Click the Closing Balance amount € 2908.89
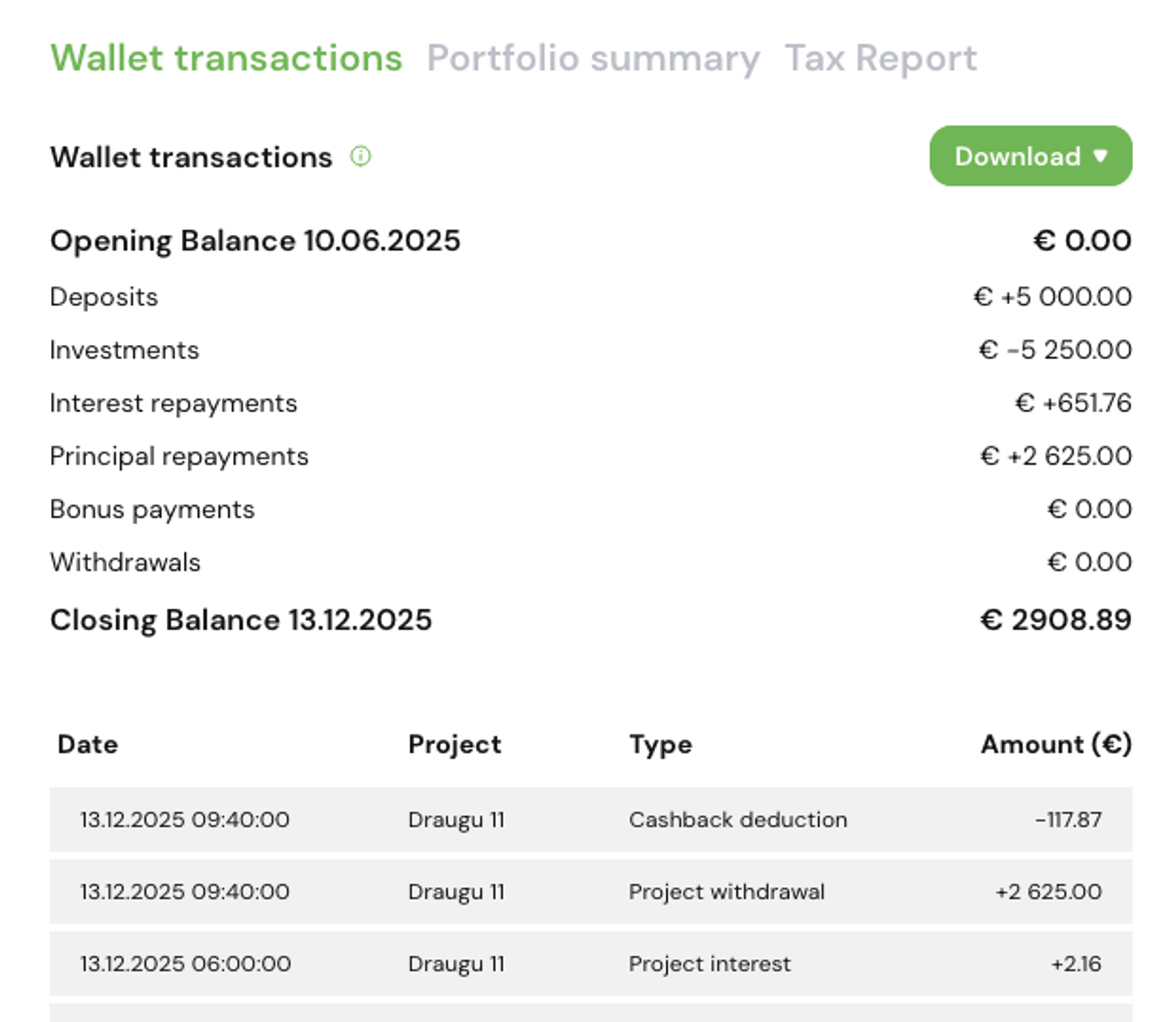The height and width of the screenshot is (1022, 1176). point(1055,620)
